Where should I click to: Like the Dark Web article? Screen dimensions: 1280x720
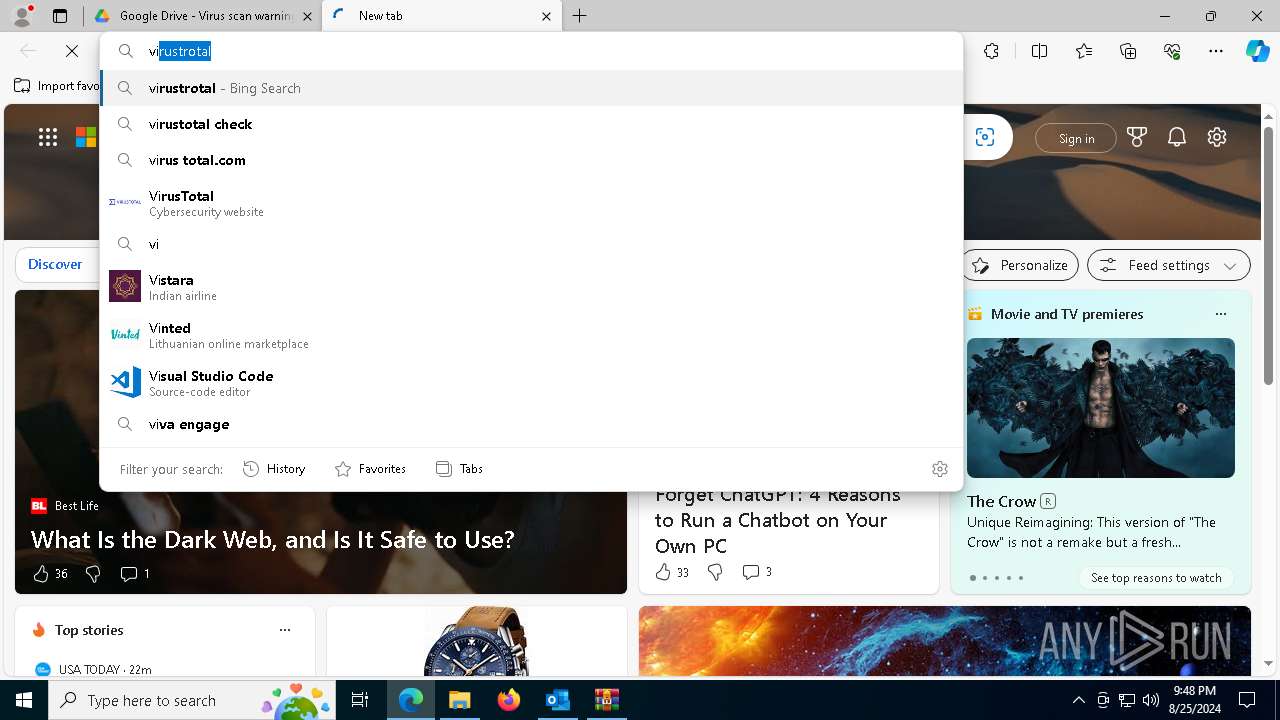point(50,574)
